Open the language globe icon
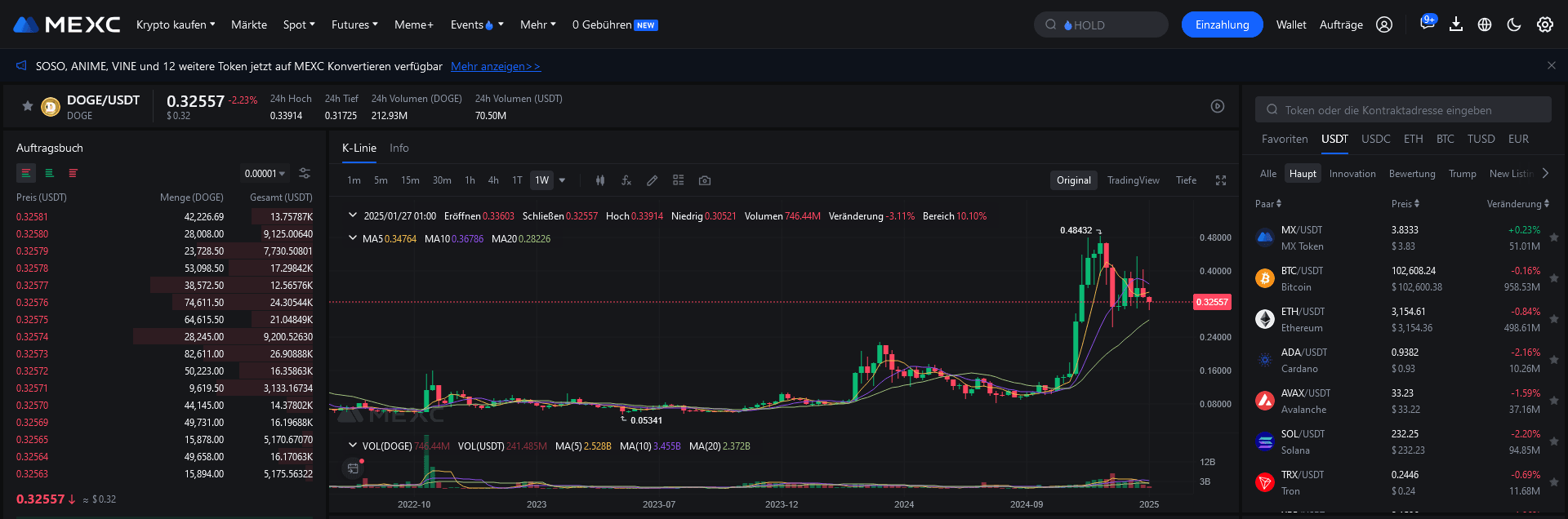The height and width of the screenshot is (519, 1568). 1485,24
